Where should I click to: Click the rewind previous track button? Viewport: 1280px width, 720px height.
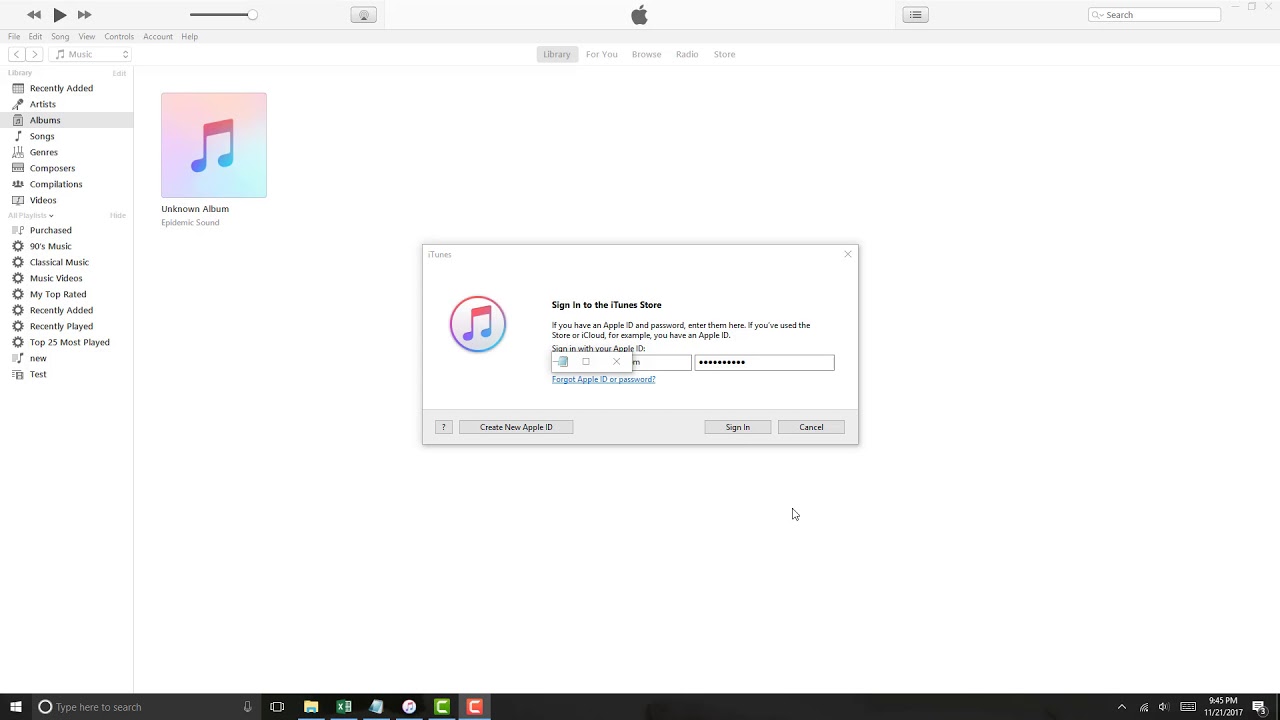pos(34,15)
